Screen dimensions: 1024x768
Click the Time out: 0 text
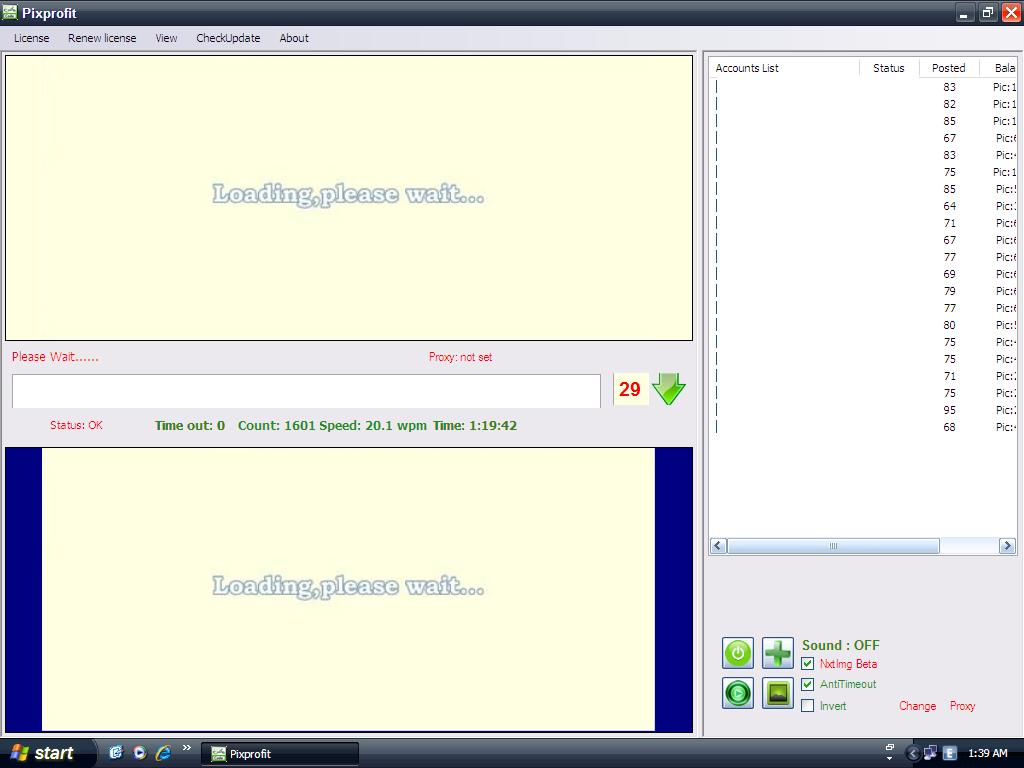point(190,426)
